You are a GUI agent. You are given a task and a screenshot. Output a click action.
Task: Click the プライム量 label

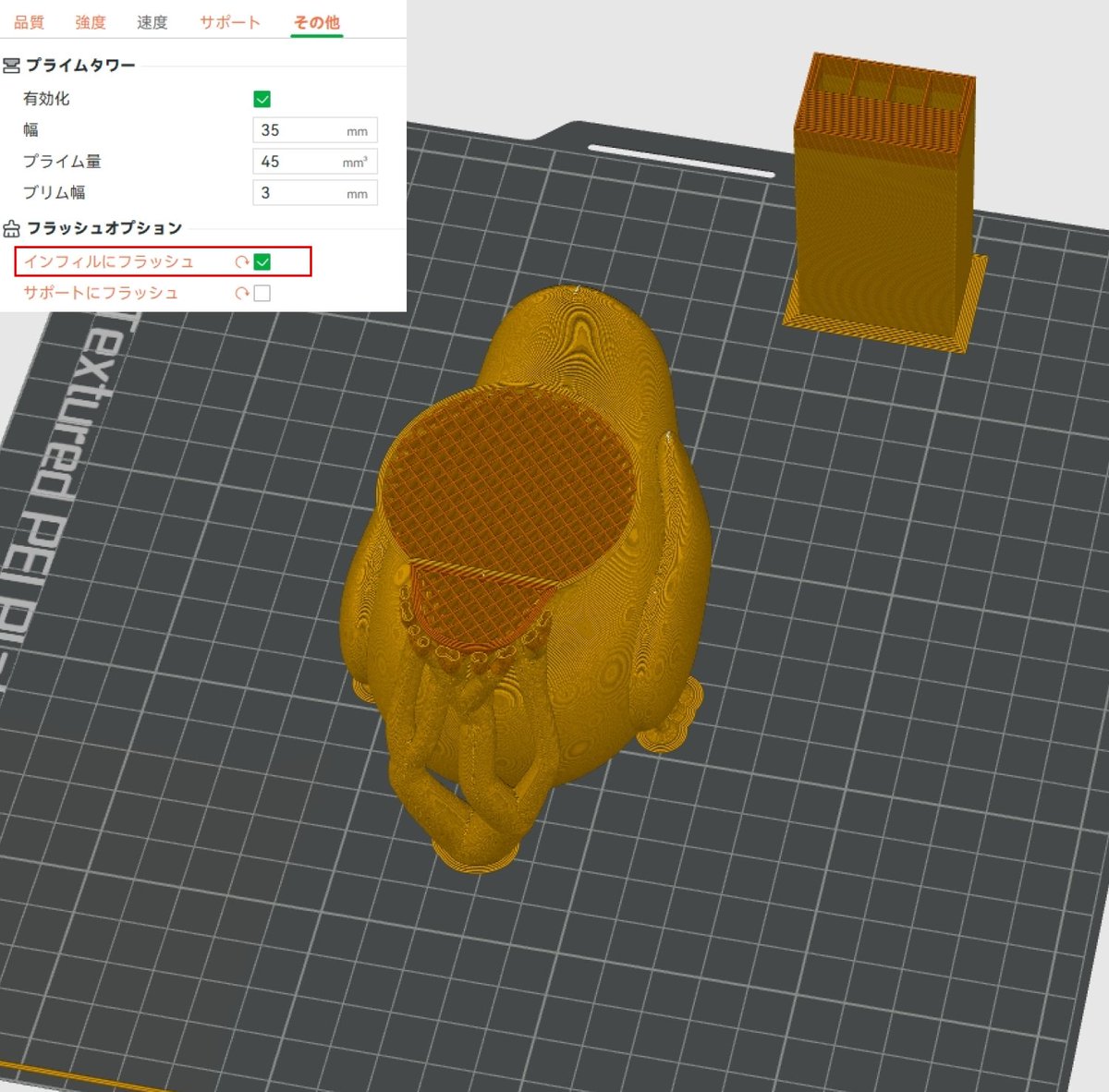(x=62, y=162)
